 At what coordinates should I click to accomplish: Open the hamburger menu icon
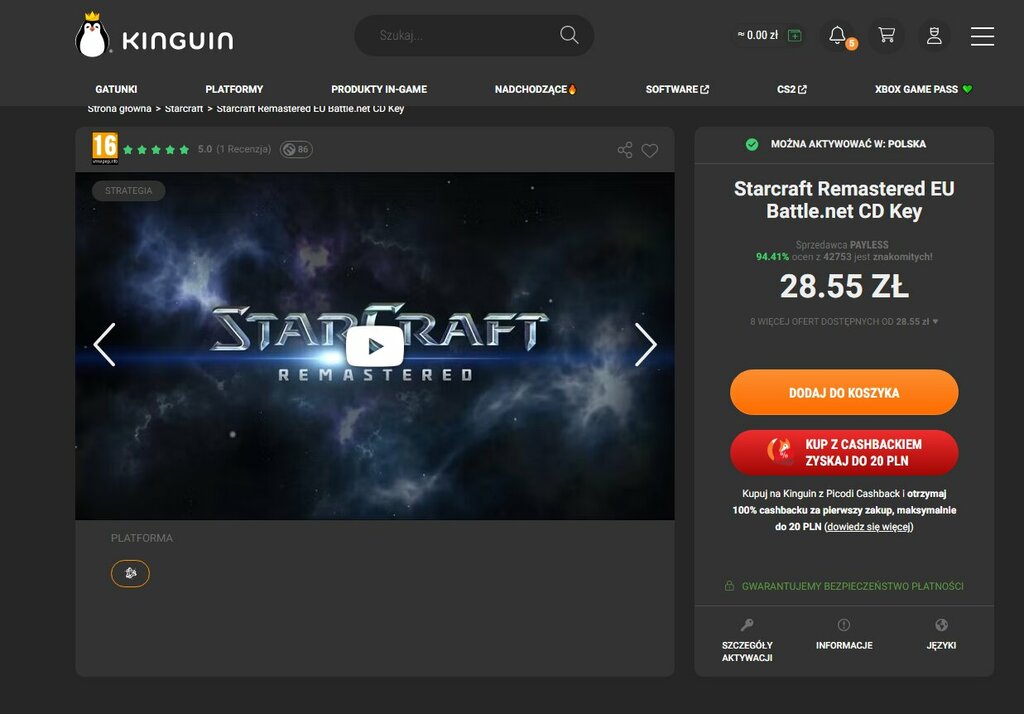(982, 36)
